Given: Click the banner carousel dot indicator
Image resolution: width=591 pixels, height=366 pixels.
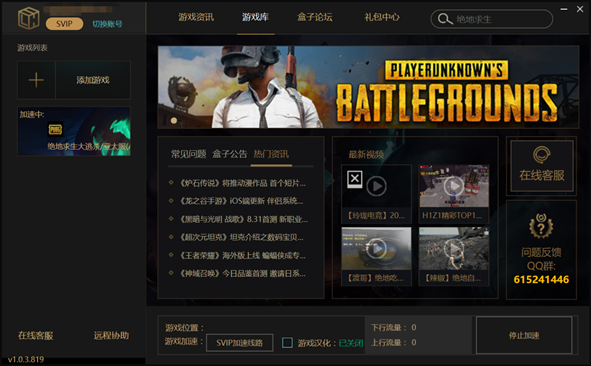Looking at the screenshot, I should (174, 121).
